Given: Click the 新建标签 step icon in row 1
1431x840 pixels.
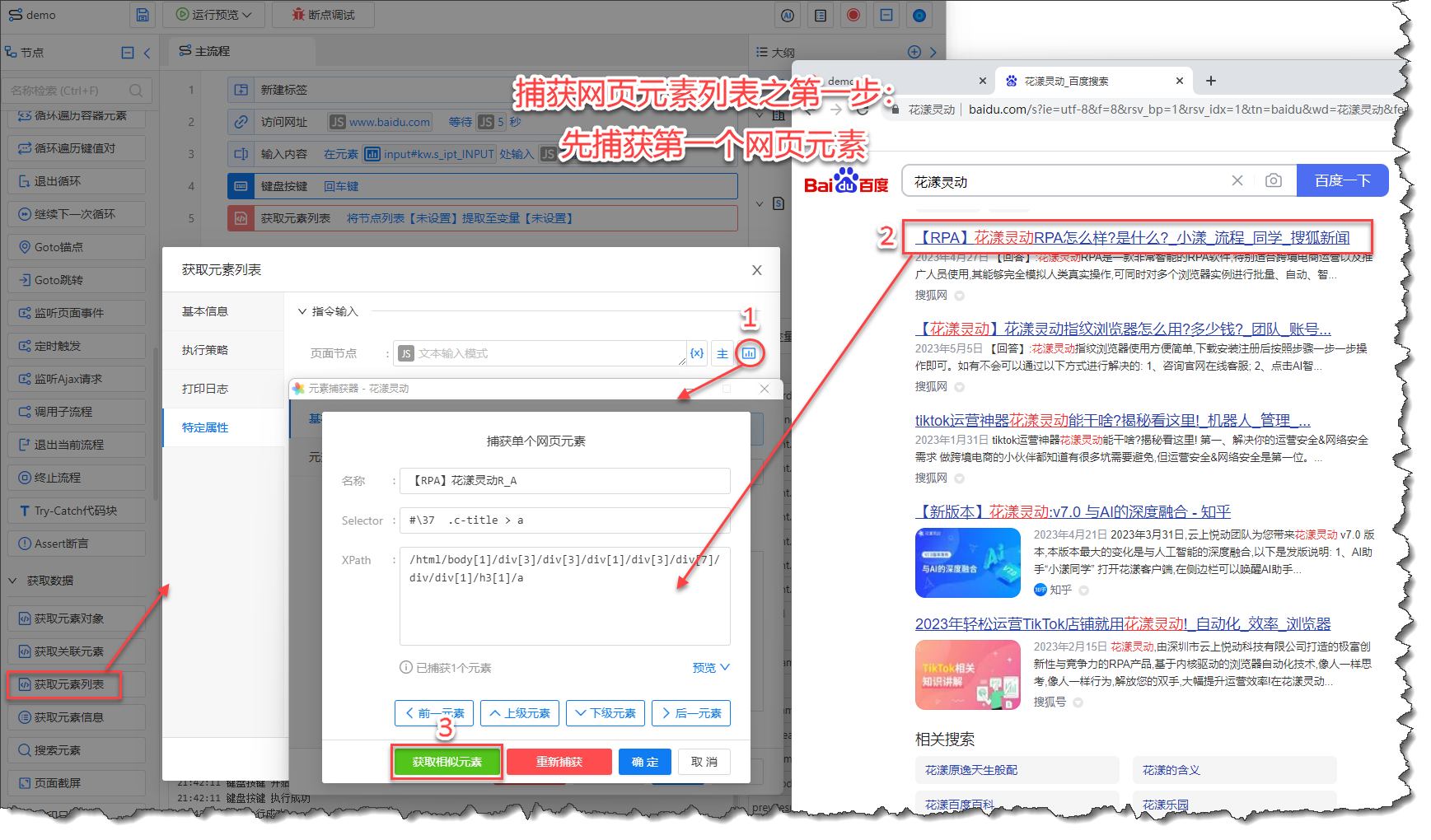Looking at the screenshot, I should pyautogui.click(x=241, y=90).
